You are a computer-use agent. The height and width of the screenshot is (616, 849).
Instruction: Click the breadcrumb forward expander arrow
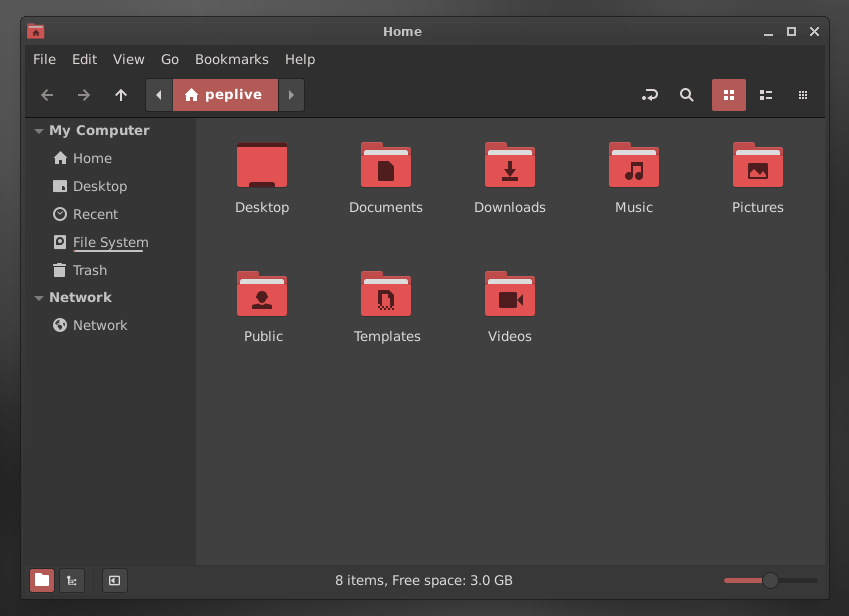pyautogui.click(x=290, y=95)
